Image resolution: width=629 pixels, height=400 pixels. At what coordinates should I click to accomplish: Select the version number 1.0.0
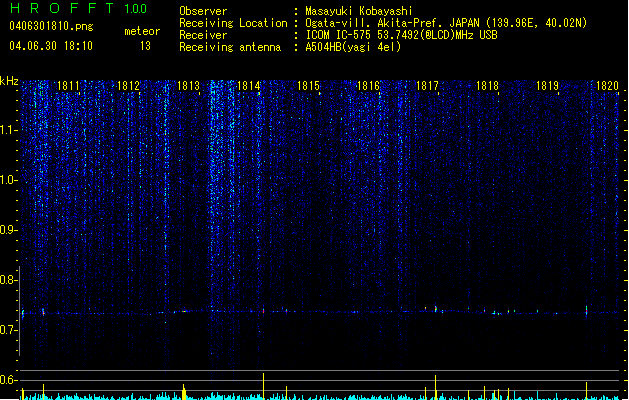click(x=136, y=8)
